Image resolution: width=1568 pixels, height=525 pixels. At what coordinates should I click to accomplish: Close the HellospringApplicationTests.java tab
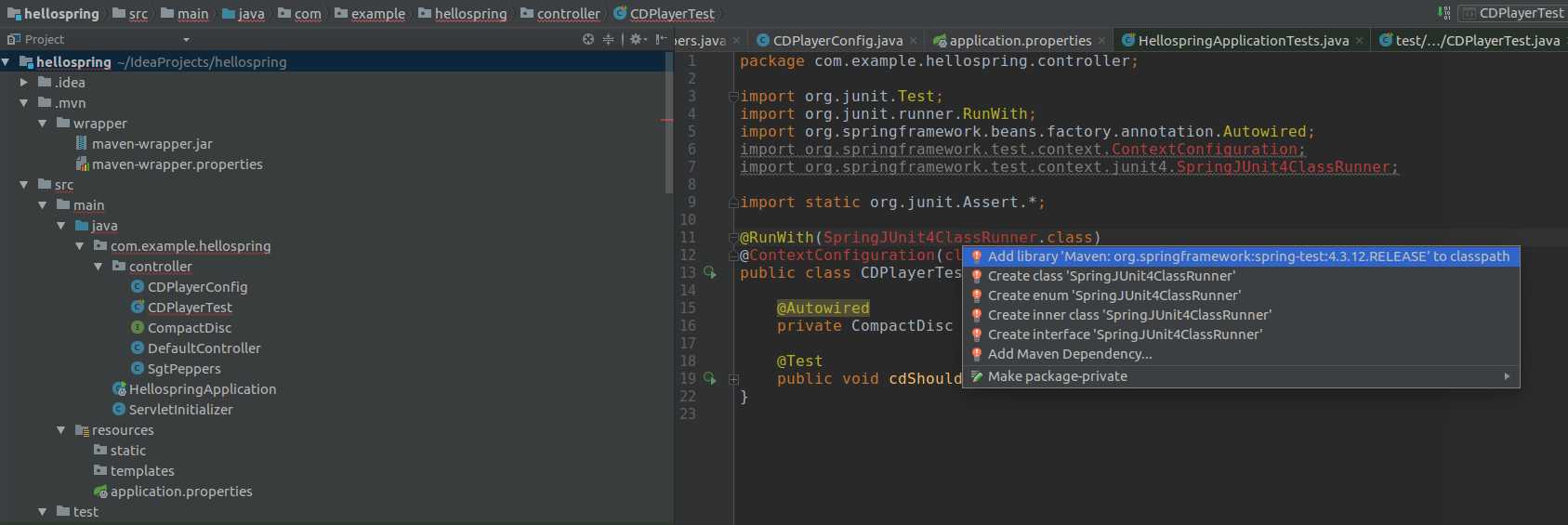tap(1360, 41)
